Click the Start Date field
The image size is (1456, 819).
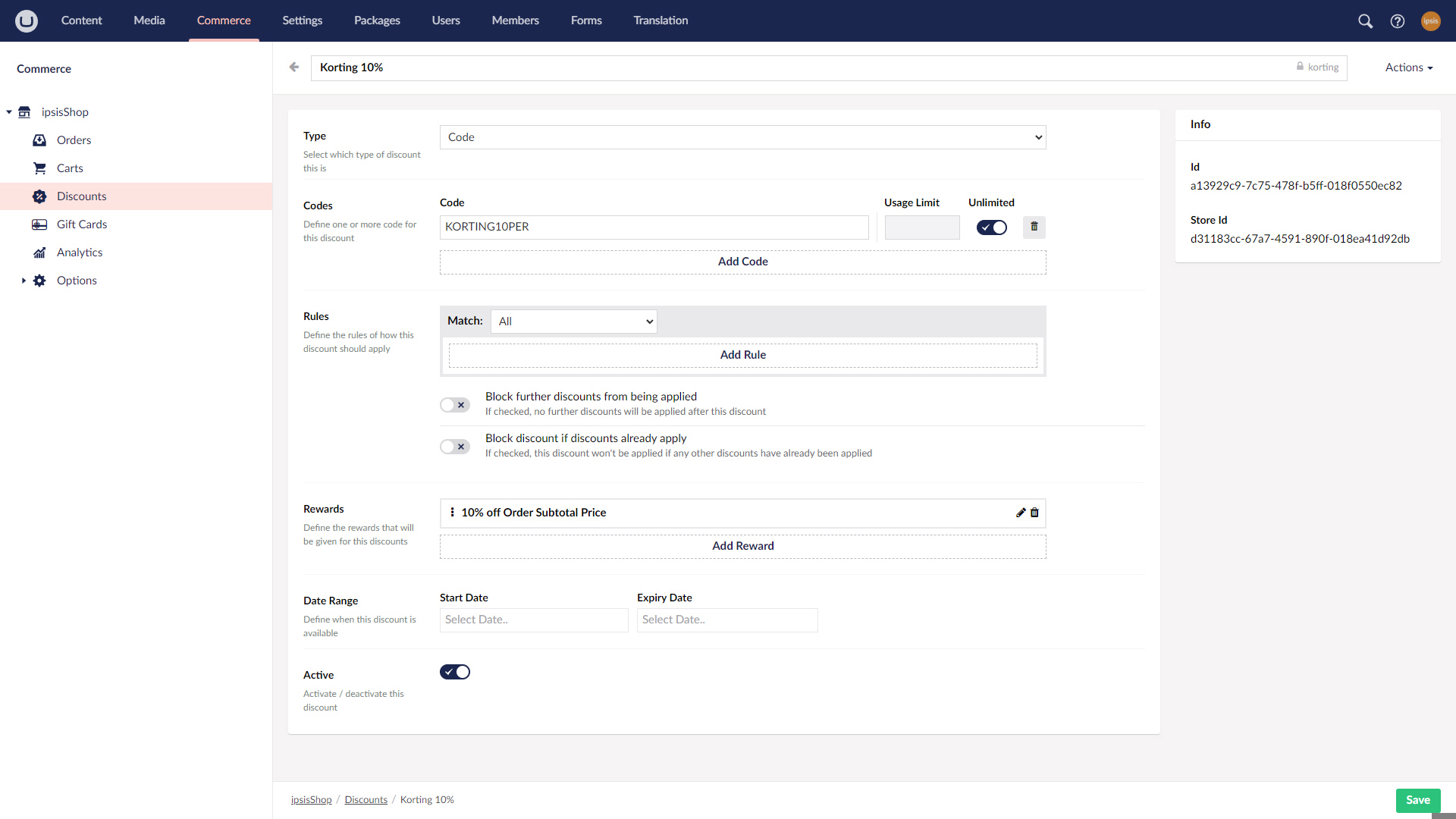click(x=533, y=620)
